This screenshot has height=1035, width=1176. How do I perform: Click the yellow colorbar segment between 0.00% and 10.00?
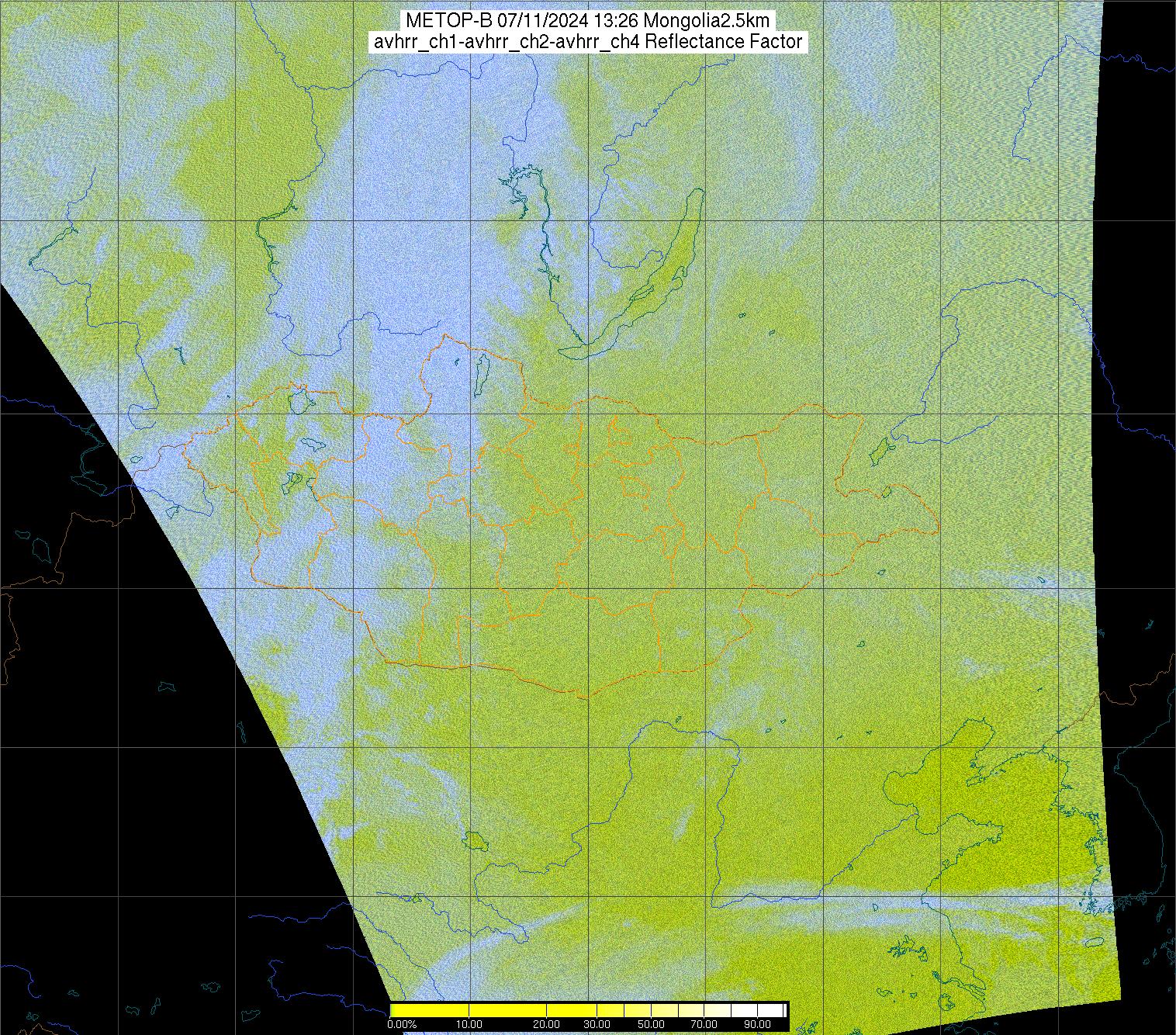[430, 1010]
